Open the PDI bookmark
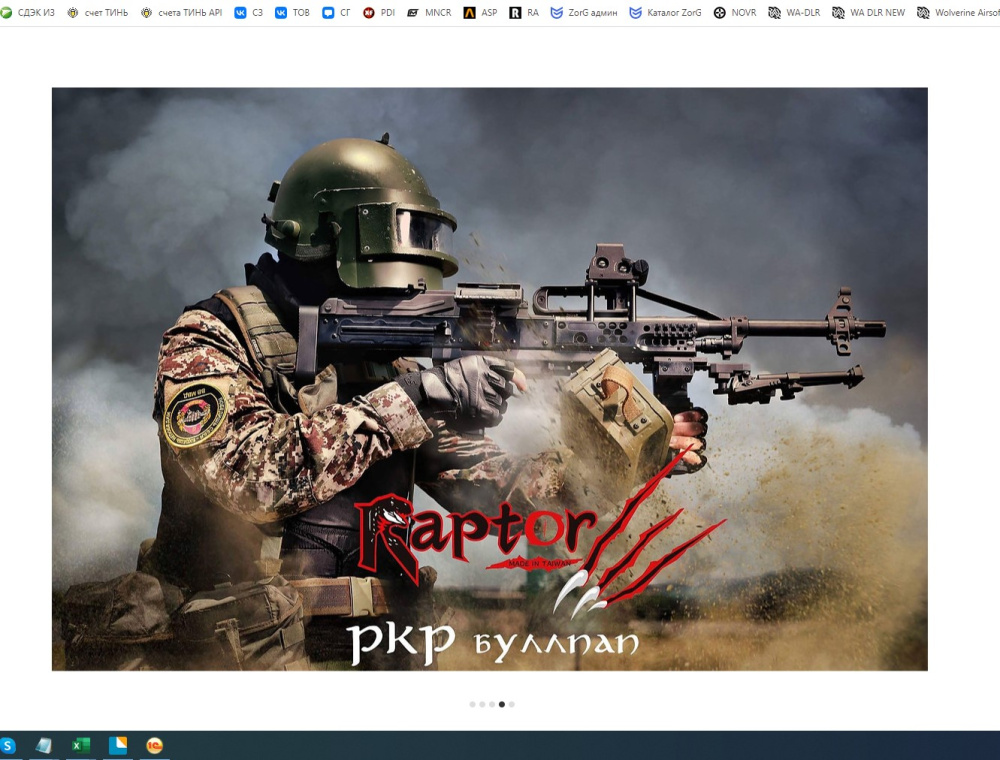 pos(379,13)
